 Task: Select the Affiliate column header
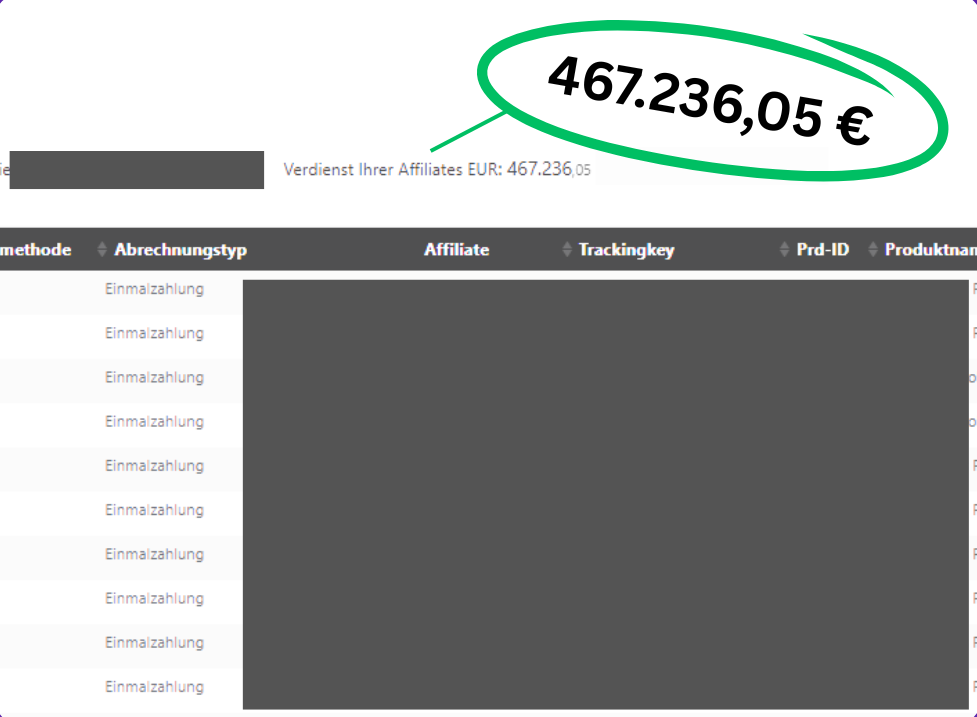click(x=456, y=250)
